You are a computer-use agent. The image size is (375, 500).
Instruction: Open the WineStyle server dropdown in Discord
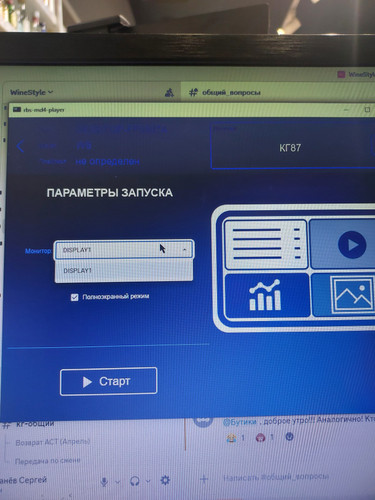coord(31,92)
